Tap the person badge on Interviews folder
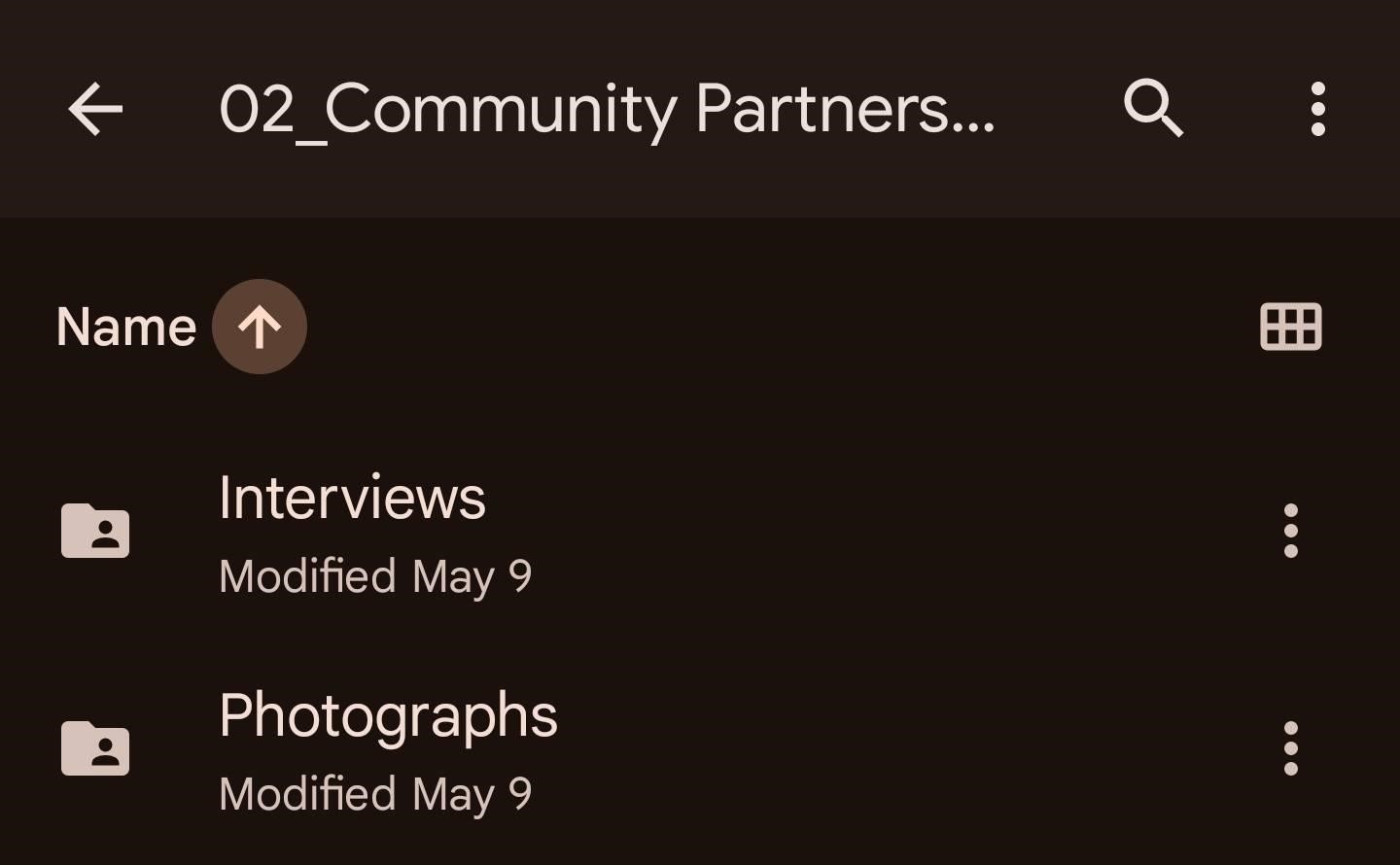The height and width of the screenshot is (865, 1400). coord(105,535)
